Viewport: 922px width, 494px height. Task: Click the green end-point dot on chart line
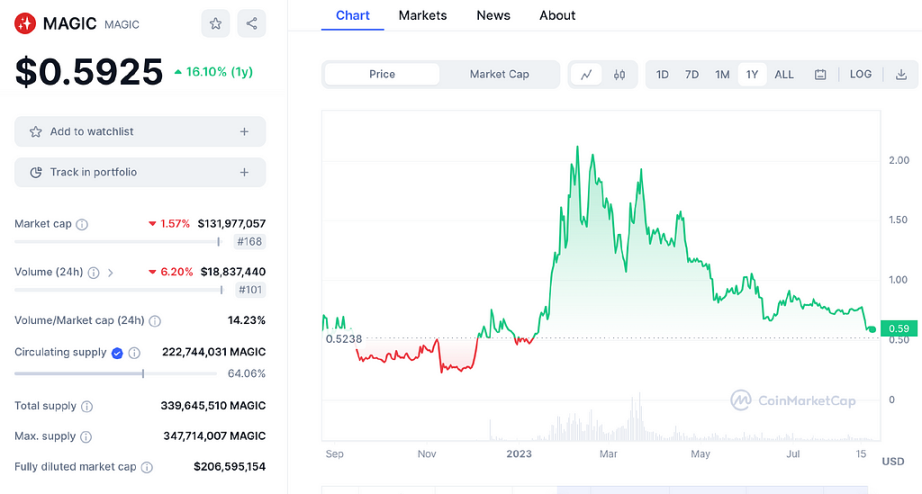tap(872, 329)
